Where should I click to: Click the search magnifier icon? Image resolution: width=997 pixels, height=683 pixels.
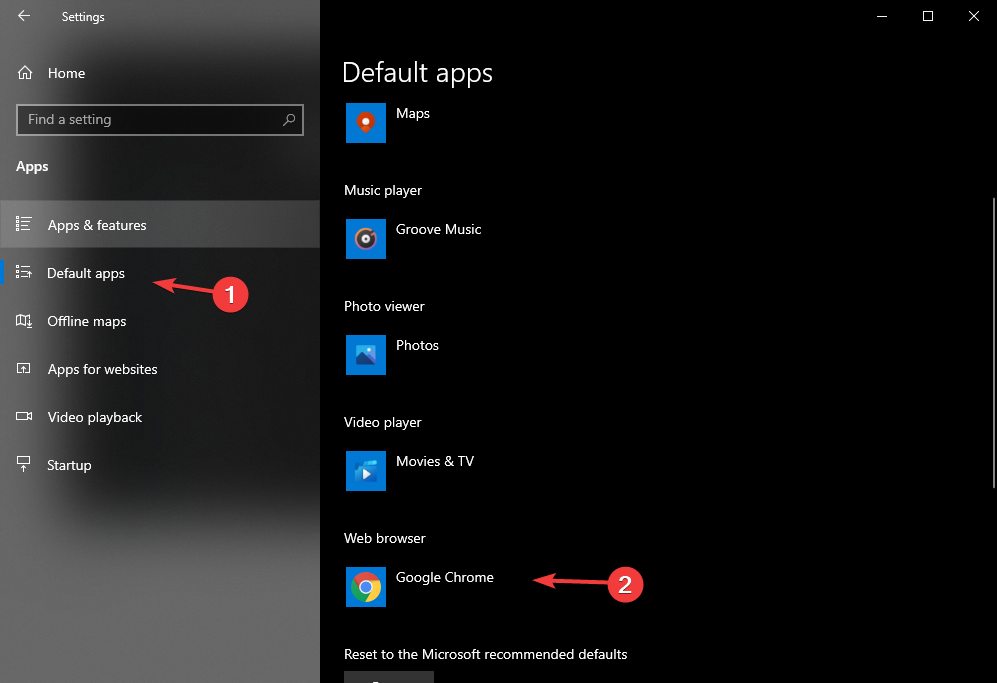289,120
